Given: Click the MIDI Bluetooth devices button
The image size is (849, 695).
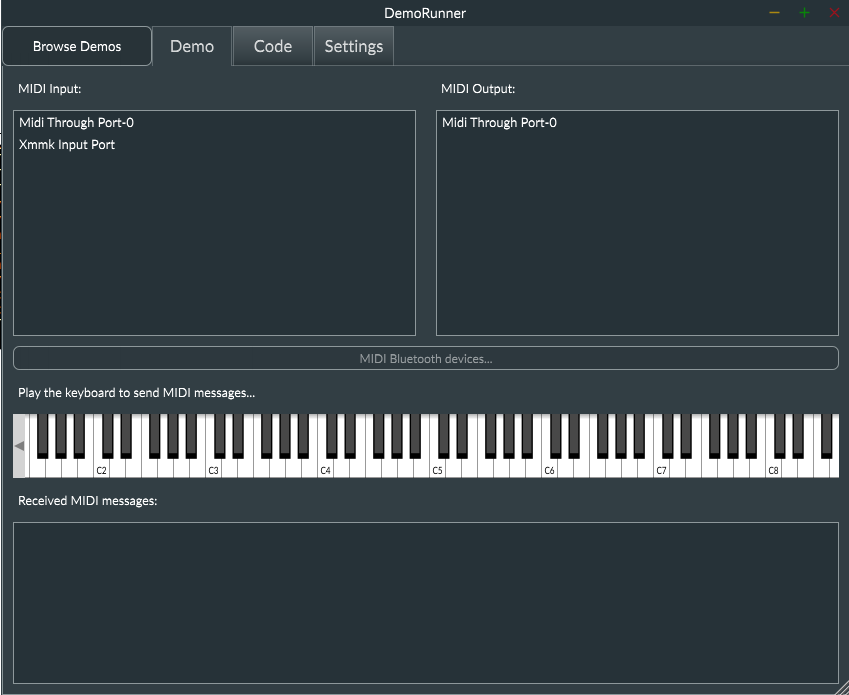Looking at the screenshot, I should point(426,358).
